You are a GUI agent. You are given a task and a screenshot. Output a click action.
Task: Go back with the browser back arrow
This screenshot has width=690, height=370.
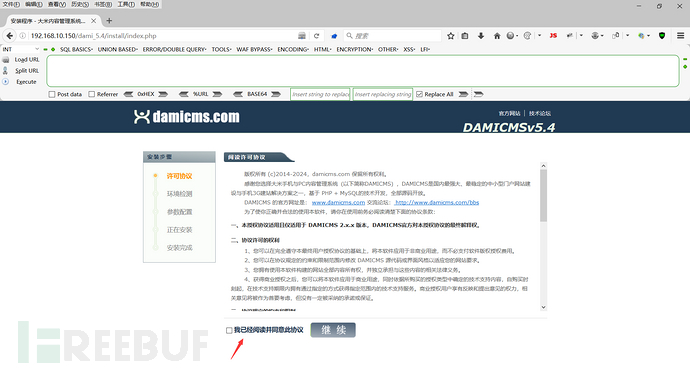[10, 36]
